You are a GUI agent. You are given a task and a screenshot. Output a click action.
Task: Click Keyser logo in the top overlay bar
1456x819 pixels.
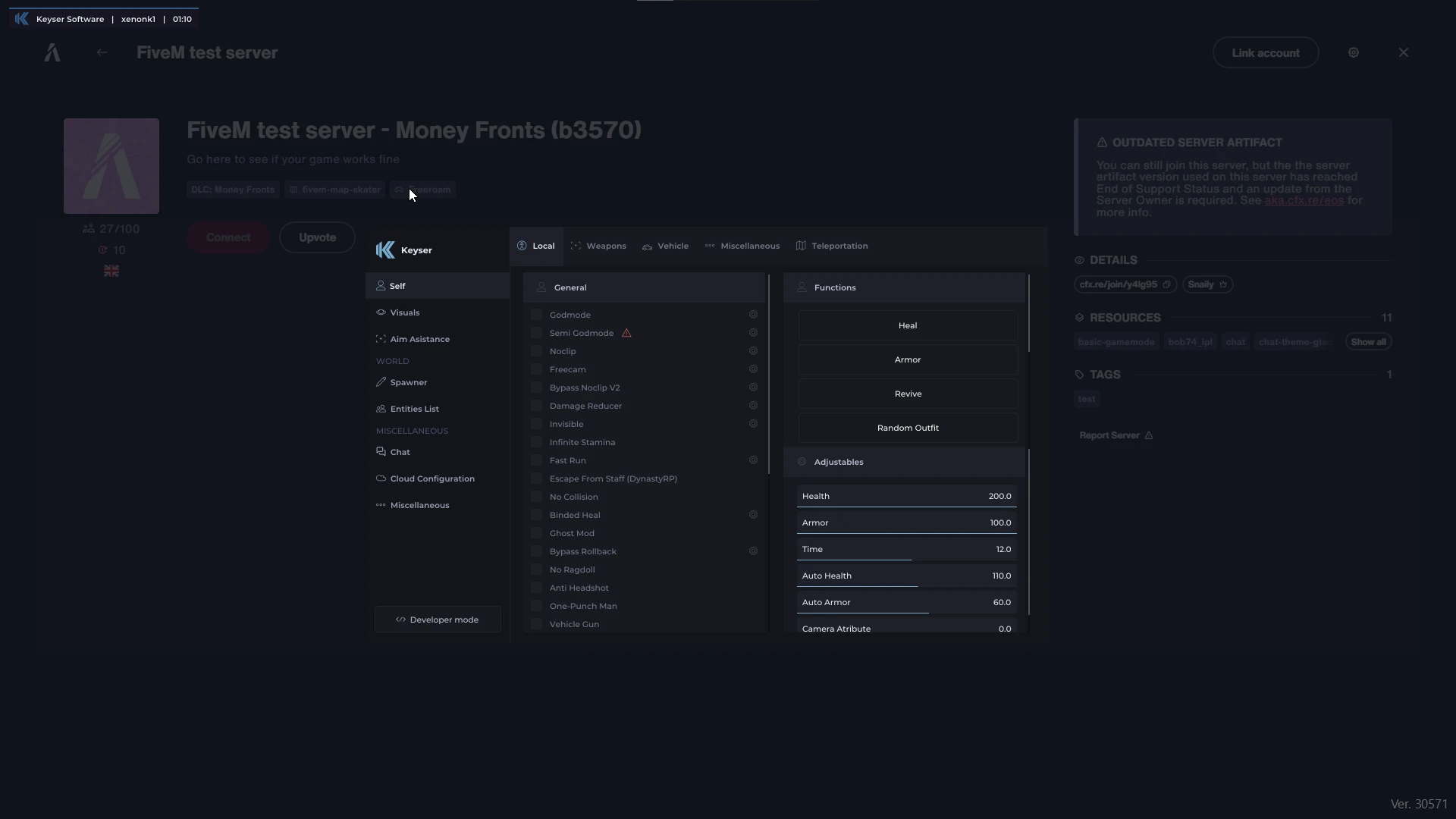tap(21, 19)
